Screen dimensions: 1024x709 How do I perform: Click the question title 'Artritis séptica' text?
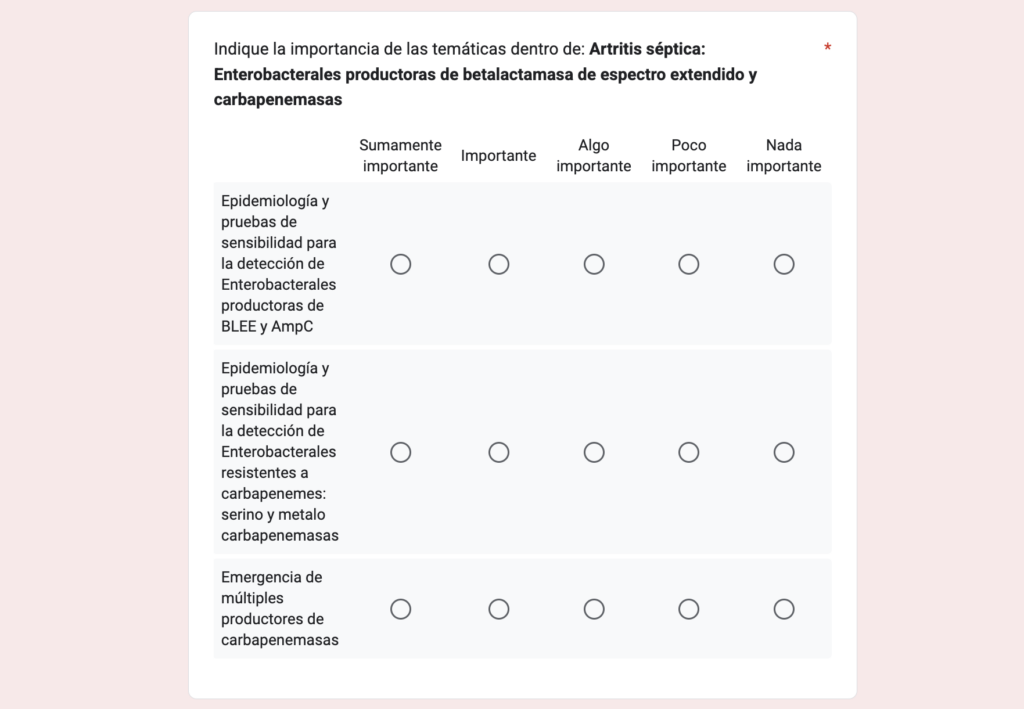647,48
